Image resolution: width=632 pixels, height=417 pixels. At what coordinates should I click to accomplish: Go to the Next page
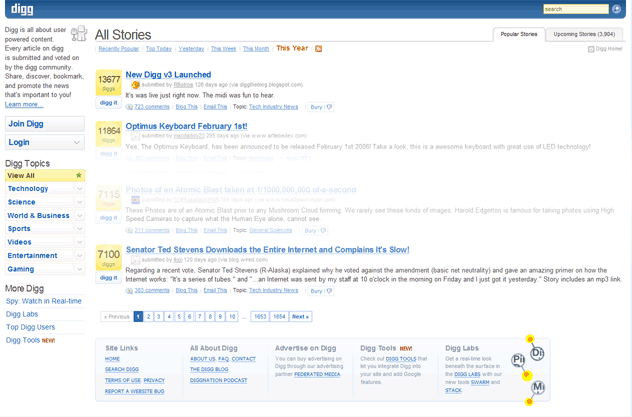click(300, 317)
